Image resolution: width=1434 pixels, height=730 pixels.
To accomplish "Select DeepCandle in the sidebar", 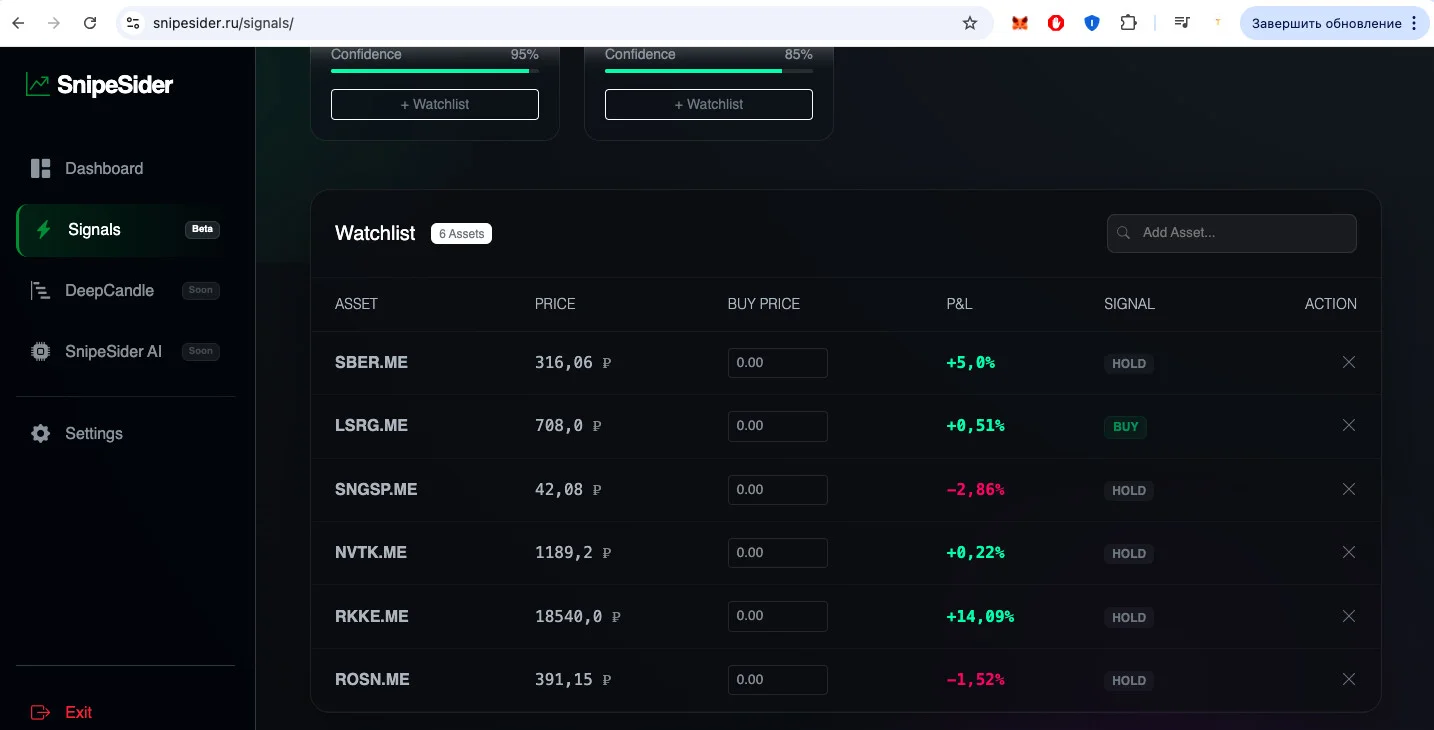I will (126, 291).
